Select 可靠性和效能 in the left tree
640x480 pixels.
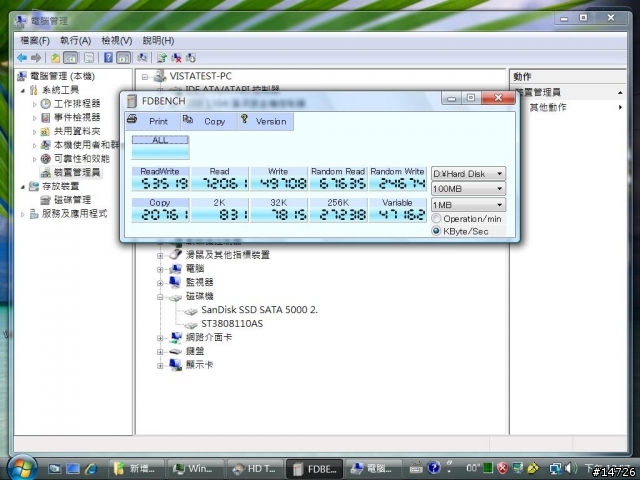(x=76, y=159)
